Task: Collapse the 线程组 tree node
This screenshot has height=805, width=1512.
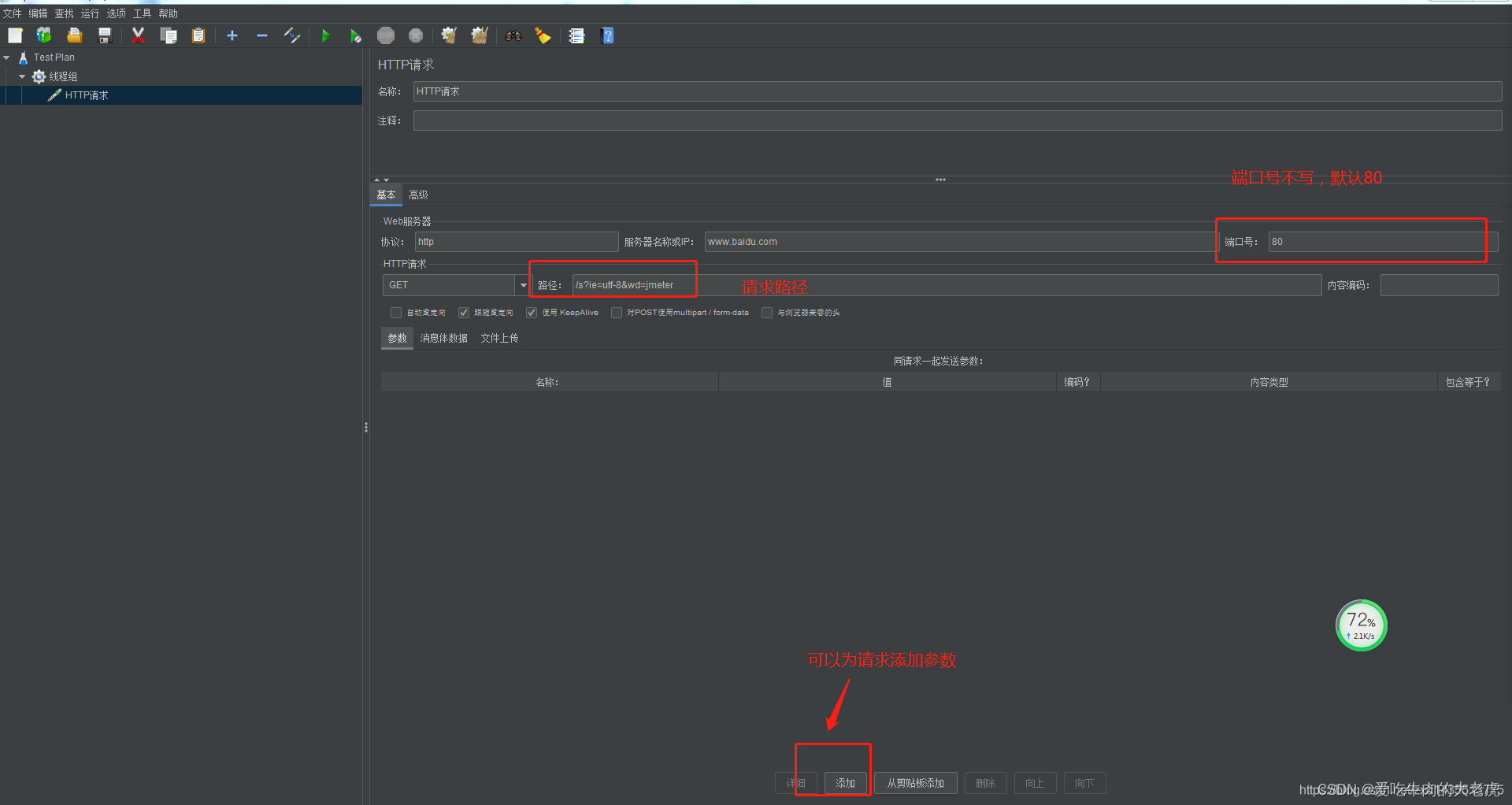Action: (x=22, y=76)
